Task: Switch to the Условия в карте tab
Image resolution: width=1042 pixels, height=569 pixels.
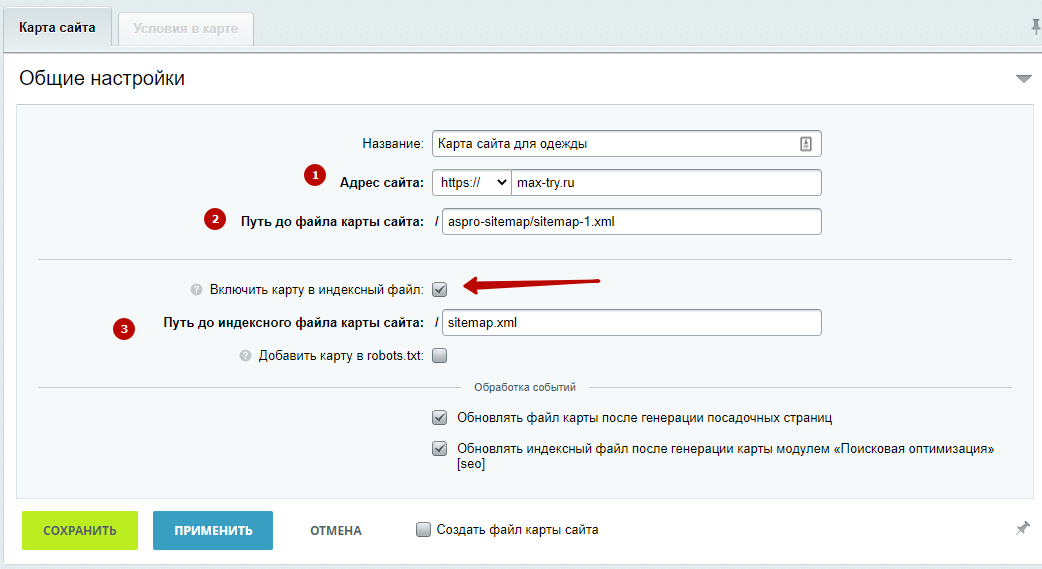Action: pos(185,28)
